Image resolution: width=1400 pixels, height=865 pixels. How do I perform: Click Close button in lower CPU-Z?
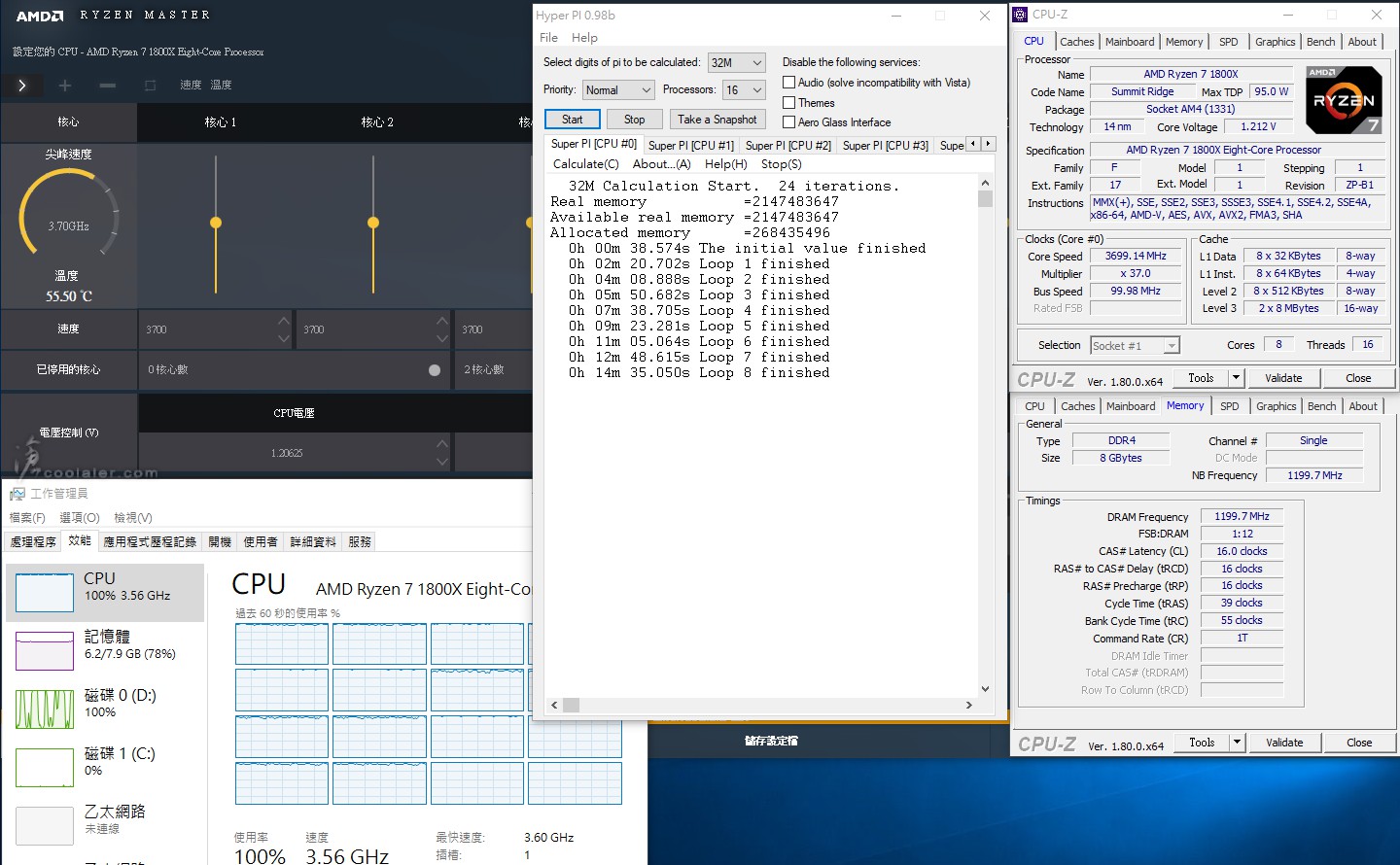1359,743
